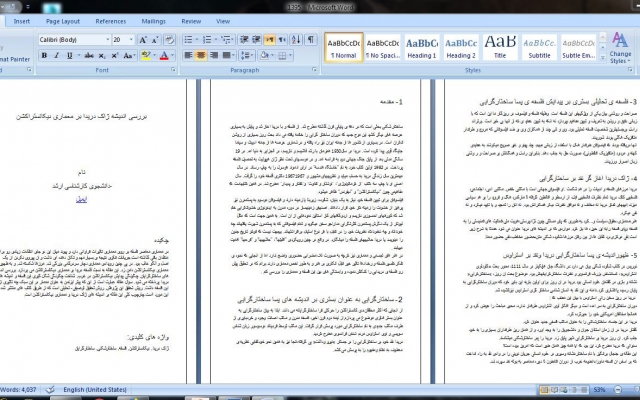
Task: Toggle Superscript formatting
Action: pyautogui.click(x=115, y=56)
